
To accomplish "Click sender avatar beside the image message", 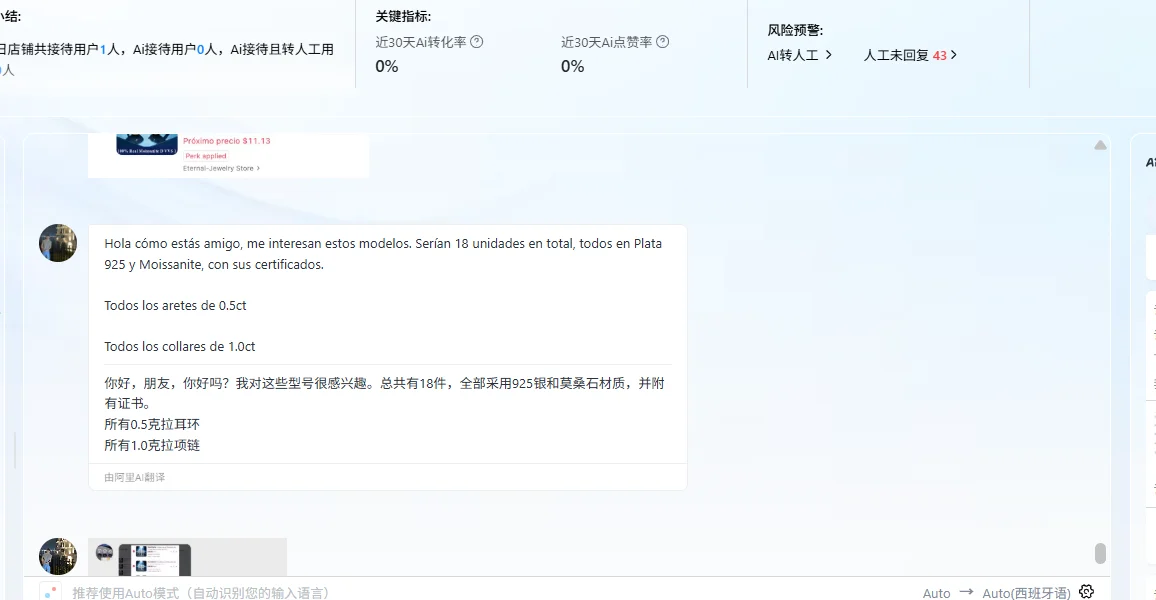I will coord(58,557).
